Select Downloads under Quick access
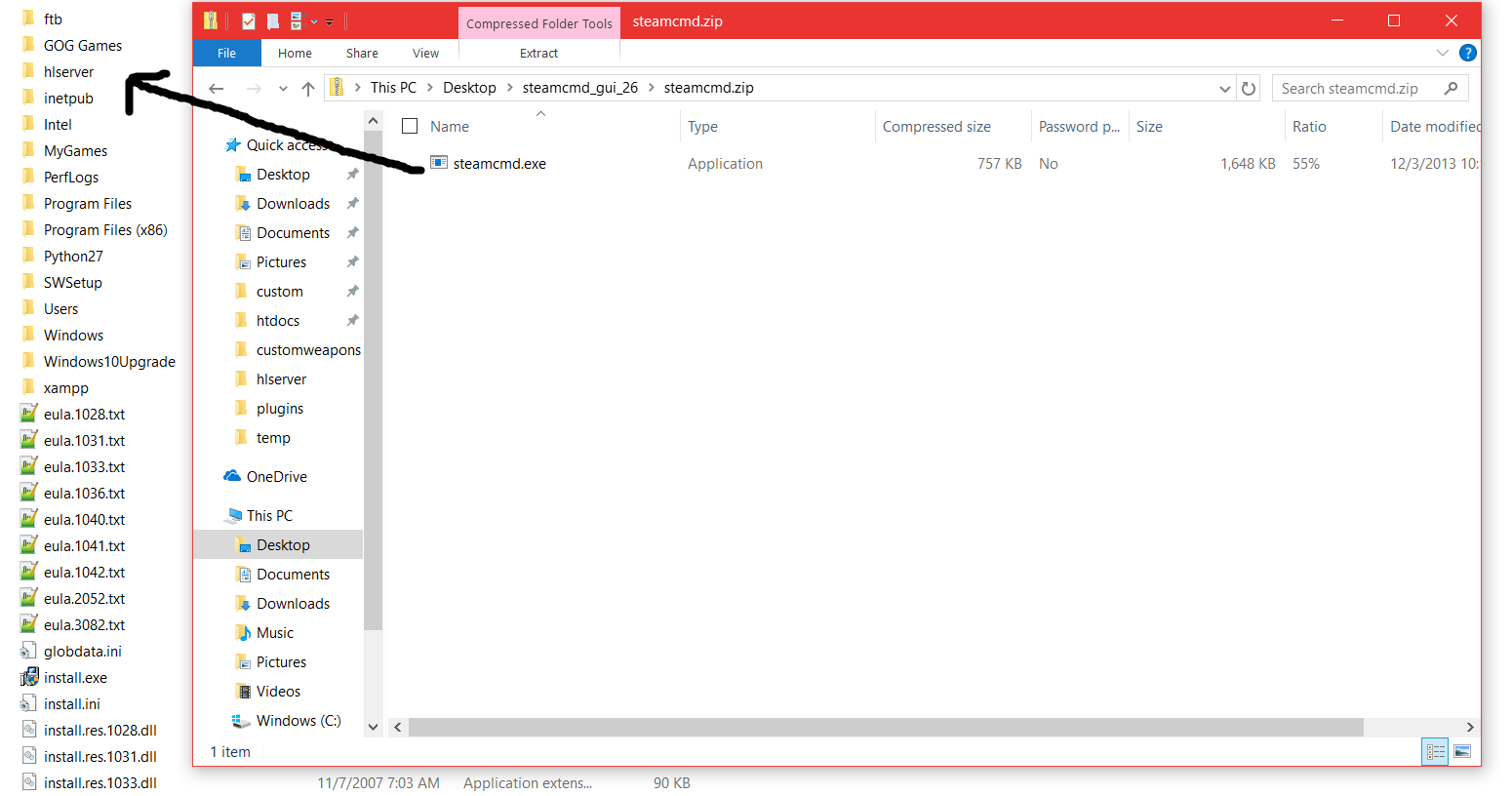The image size is (1512, 796). tap(294, 203)
